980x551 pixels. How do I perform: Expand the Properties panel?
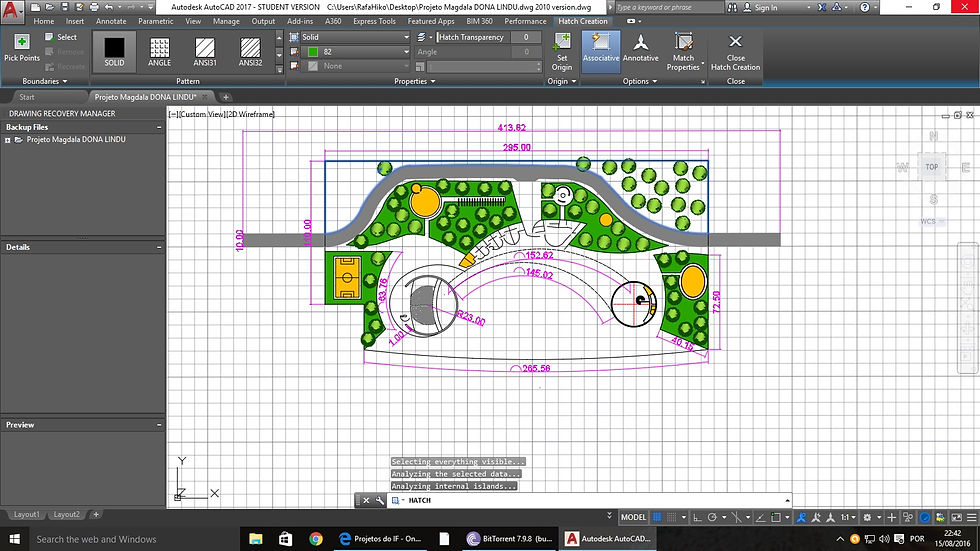pyautogui.click(x=414, y=81)
